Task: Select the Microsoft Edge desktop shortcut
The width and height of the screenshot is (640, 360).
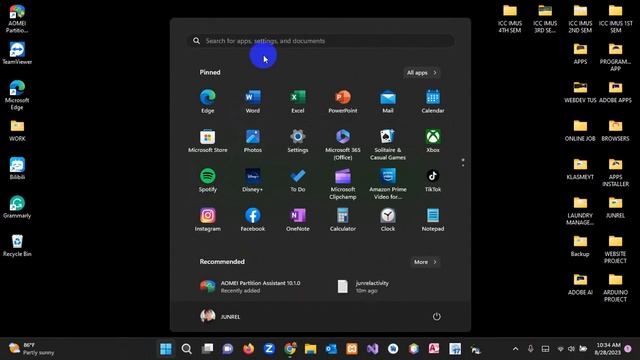Action: 17,95
